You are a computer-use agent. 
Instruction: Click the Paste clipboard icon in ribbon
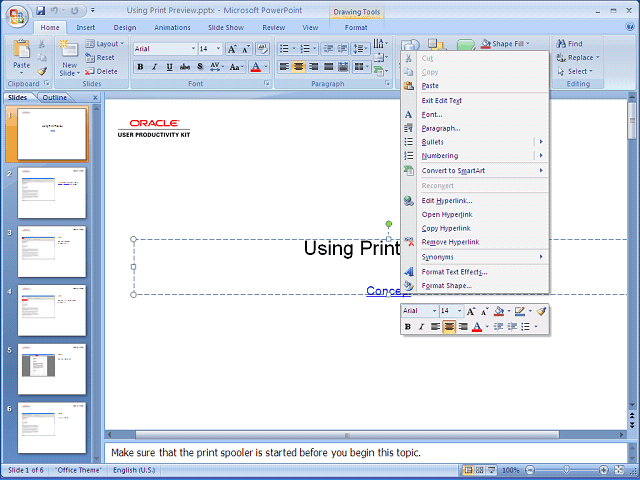coord(21,50)
